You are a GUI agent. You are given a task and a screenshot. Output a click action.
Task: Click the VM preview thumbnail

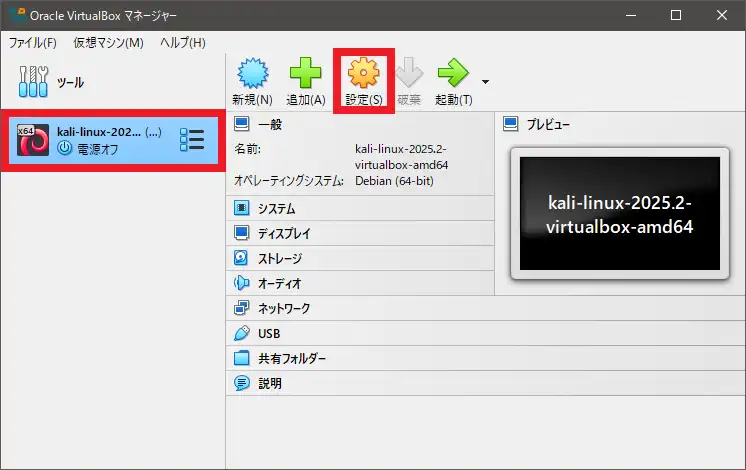(x=620, y=213)
